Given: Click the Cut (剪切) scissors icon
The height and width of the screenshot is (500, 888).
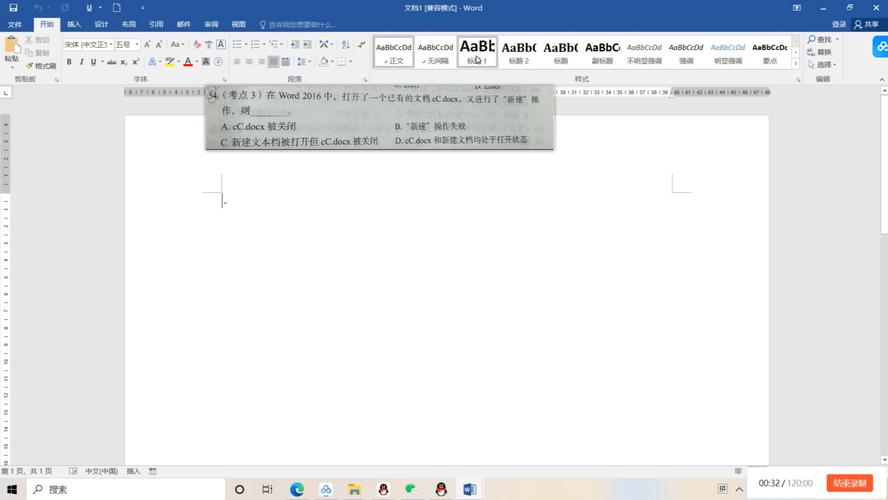Looking at the screenshot, I should [x=29, y=40].
